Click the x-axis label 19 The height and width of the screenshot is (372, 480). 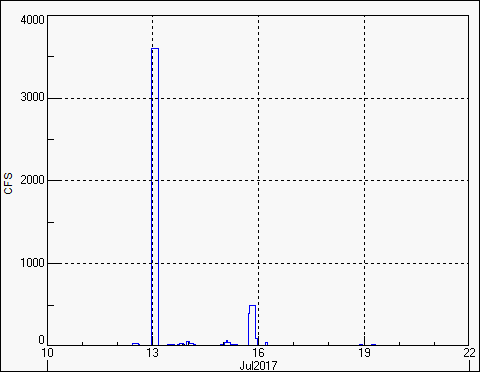[x=364, y=353]
